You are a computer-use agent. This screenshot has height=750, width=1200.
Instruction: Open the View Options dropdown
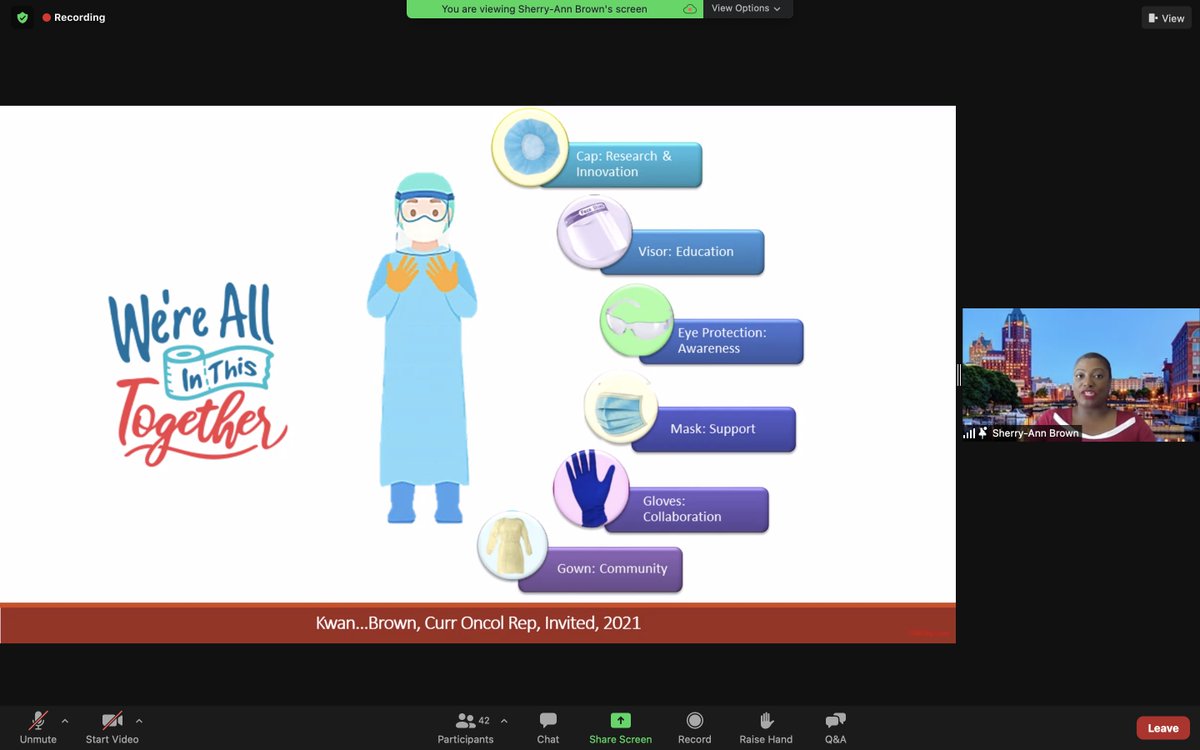click(x=748, y=8)
